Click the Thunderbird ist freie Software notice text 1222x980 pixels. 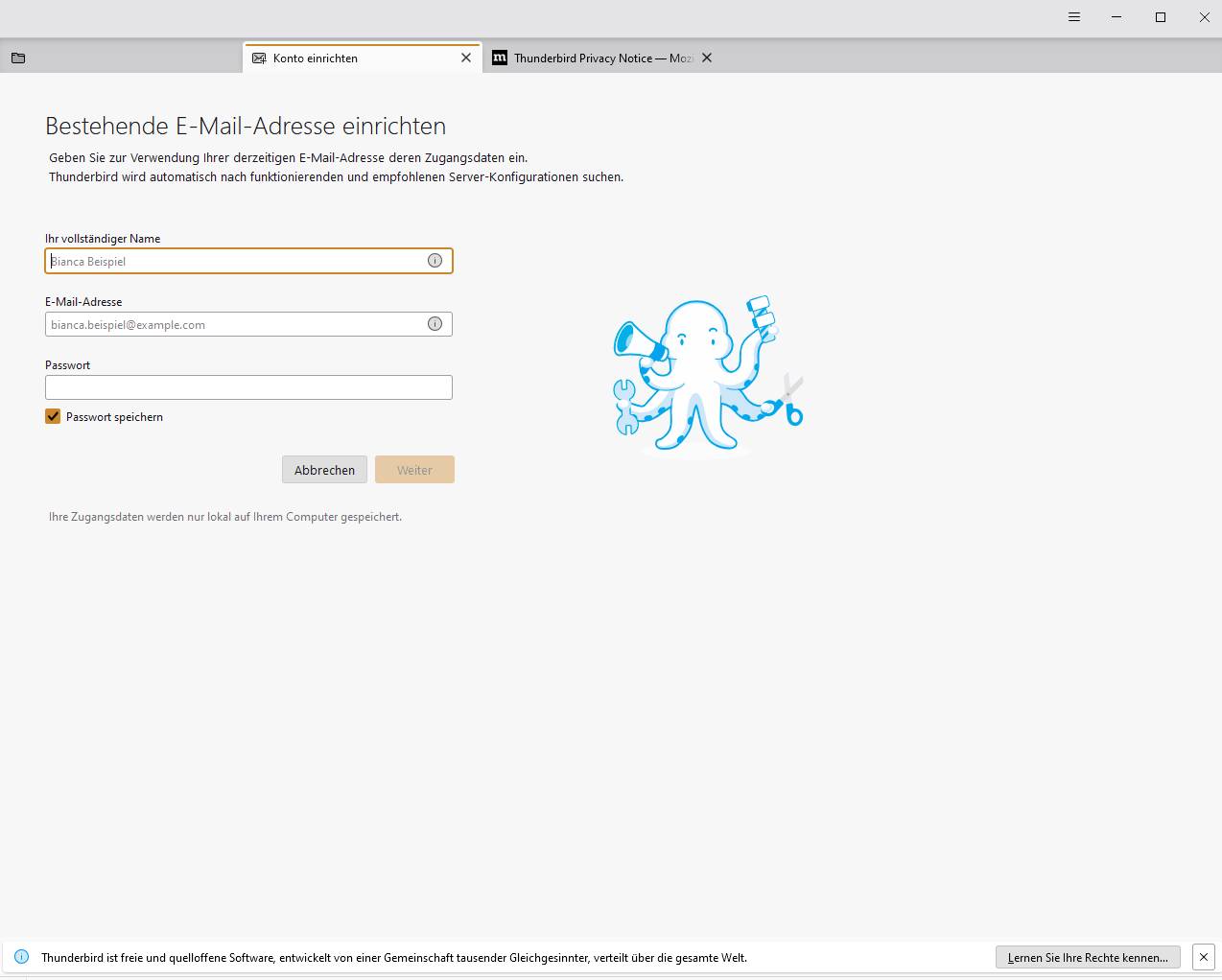tap(394, 958)
